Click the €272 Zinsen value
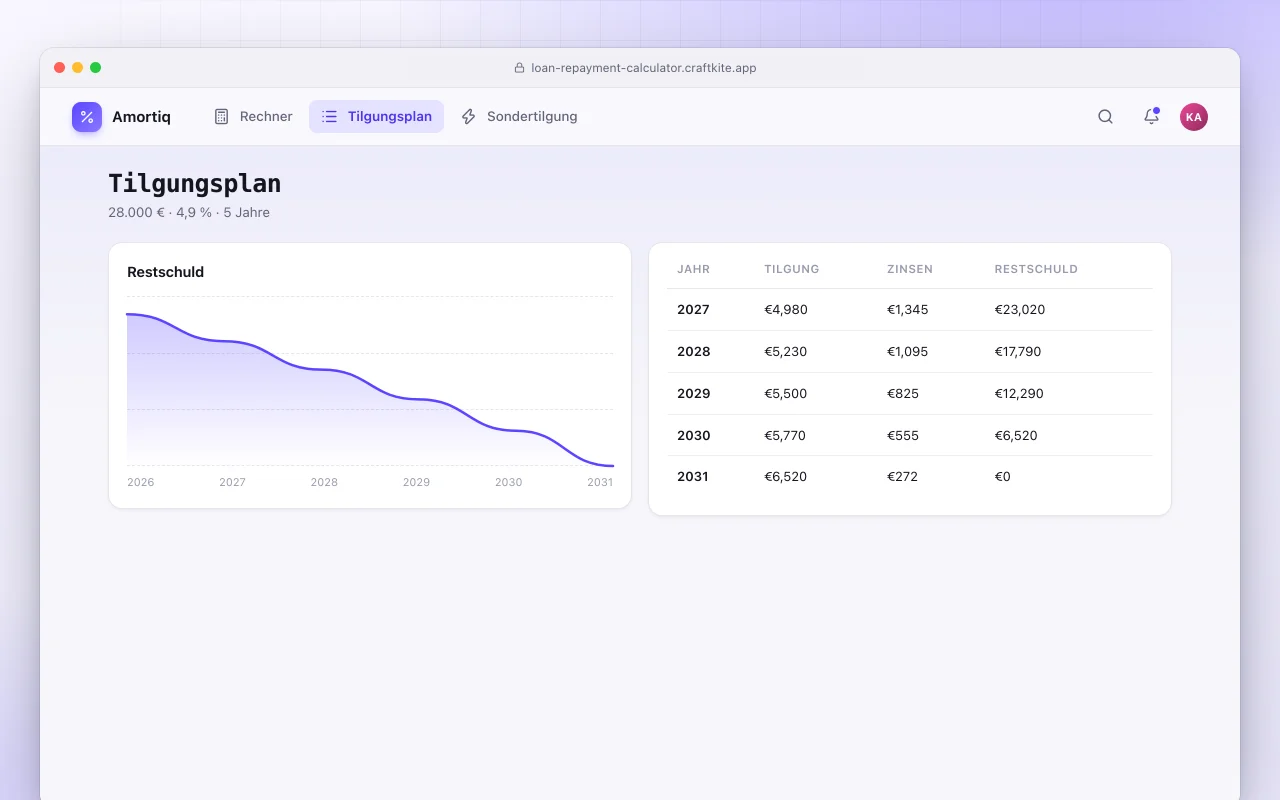 [x=903, y=477]
